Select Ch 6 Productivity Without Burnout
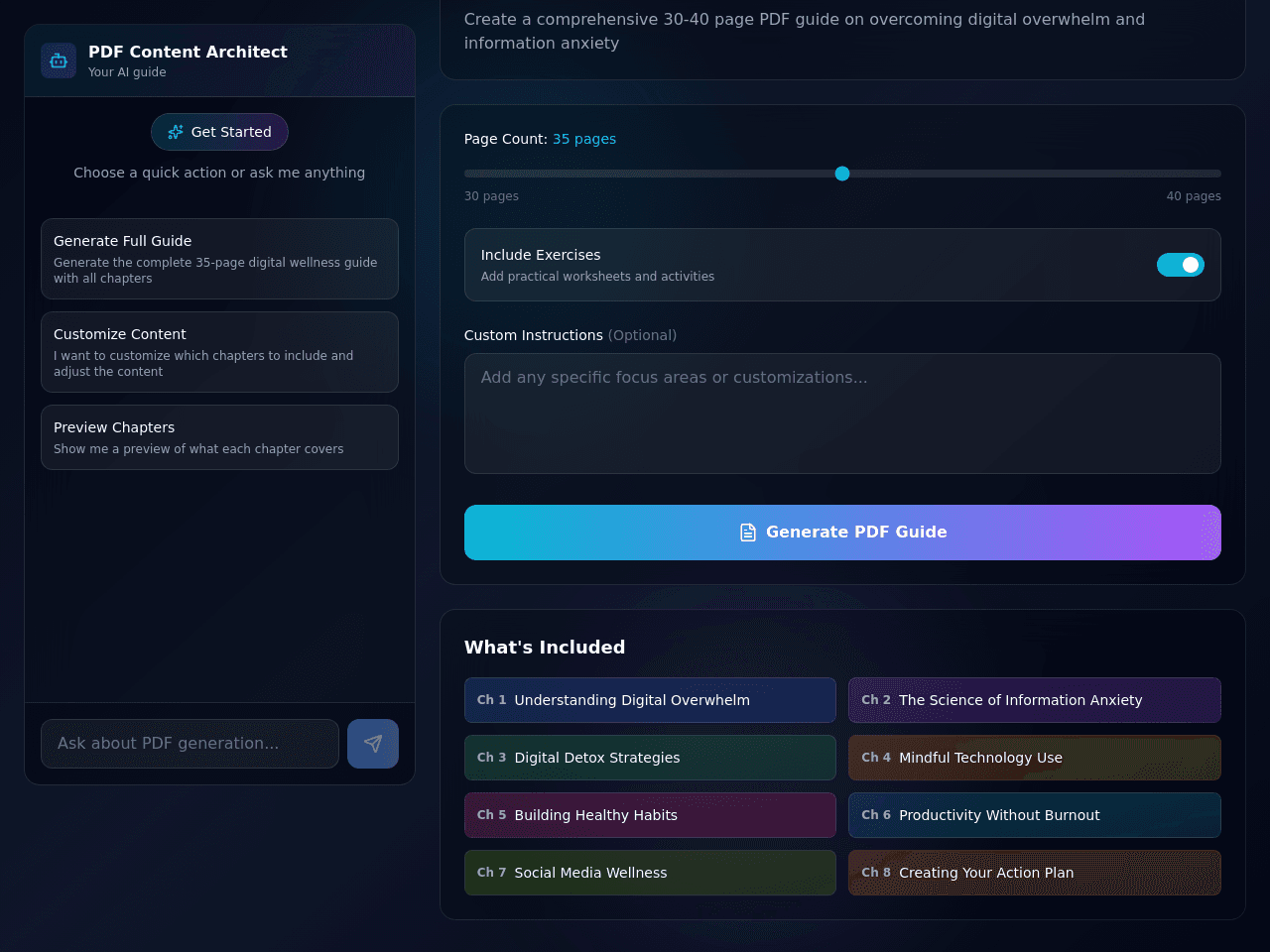Screen dimensions: 1270x952 [1035, 815]
